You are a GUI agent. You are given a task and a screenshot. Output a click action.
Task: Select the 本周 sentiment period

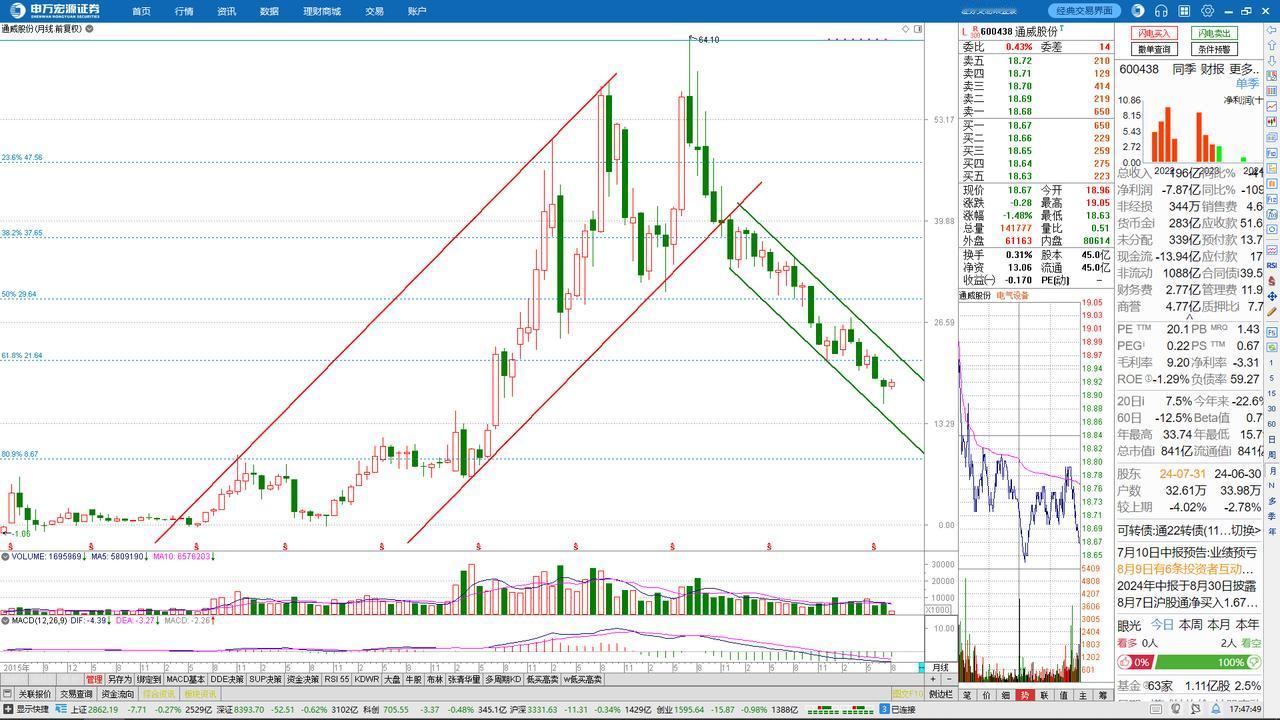click(x=1190, y=625)
